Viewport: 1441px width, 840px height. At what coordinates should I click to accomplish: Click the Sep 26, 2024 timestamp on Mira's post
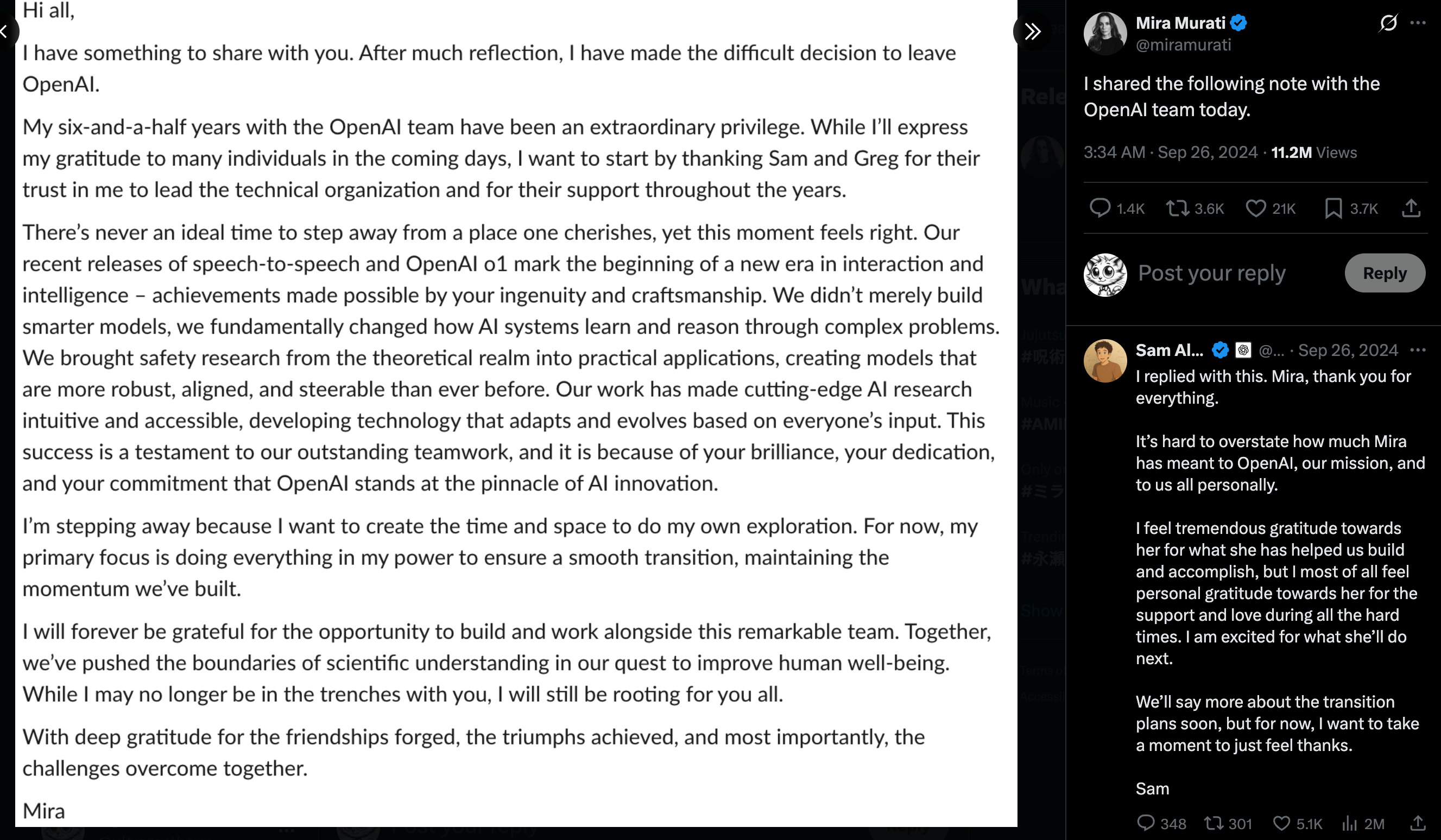click(1207, 152)
